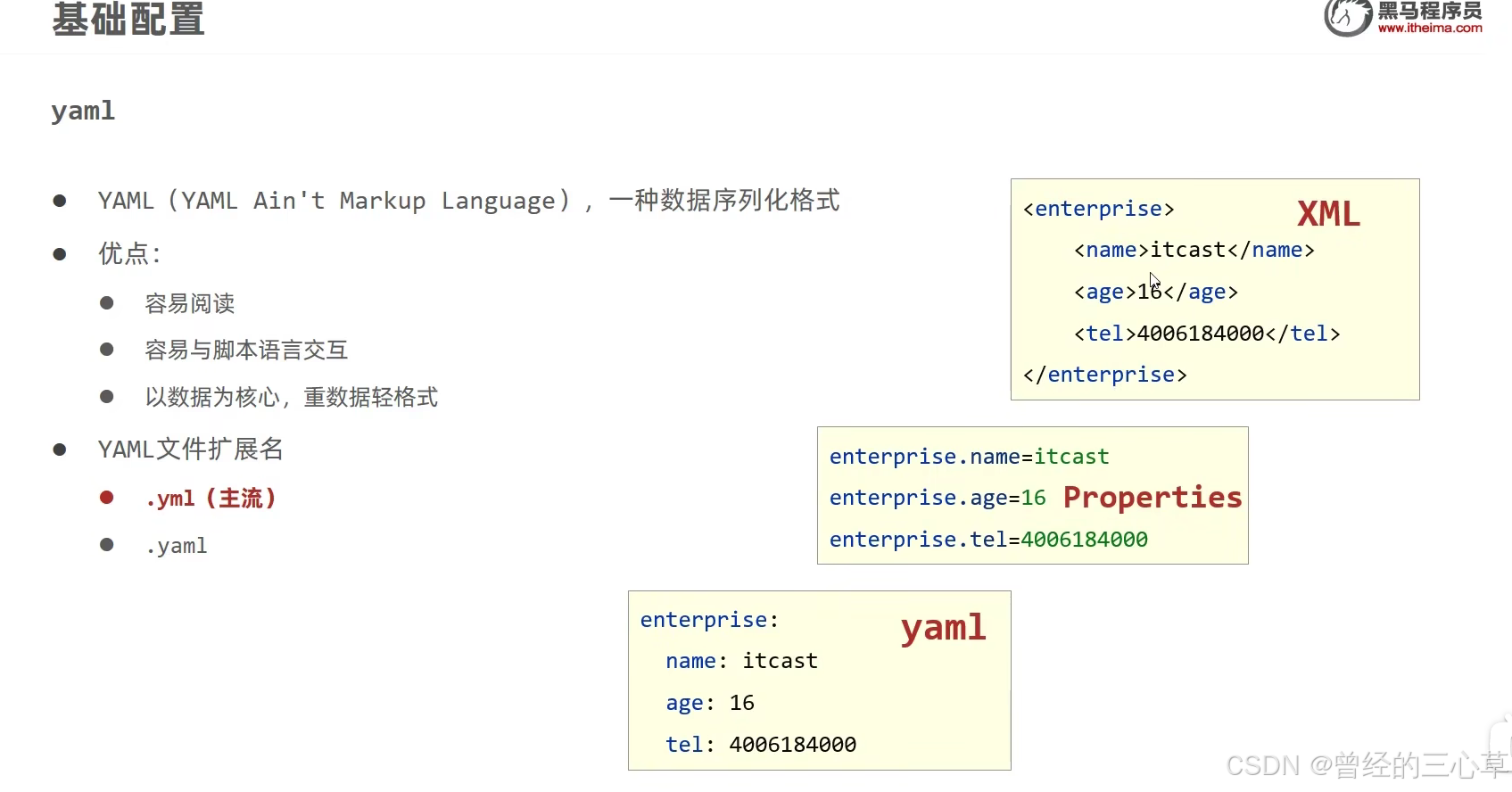This screenshot has height=792, width=1512.
Task: Click the <age>16</age> line
Action: tap(1156, 292)
